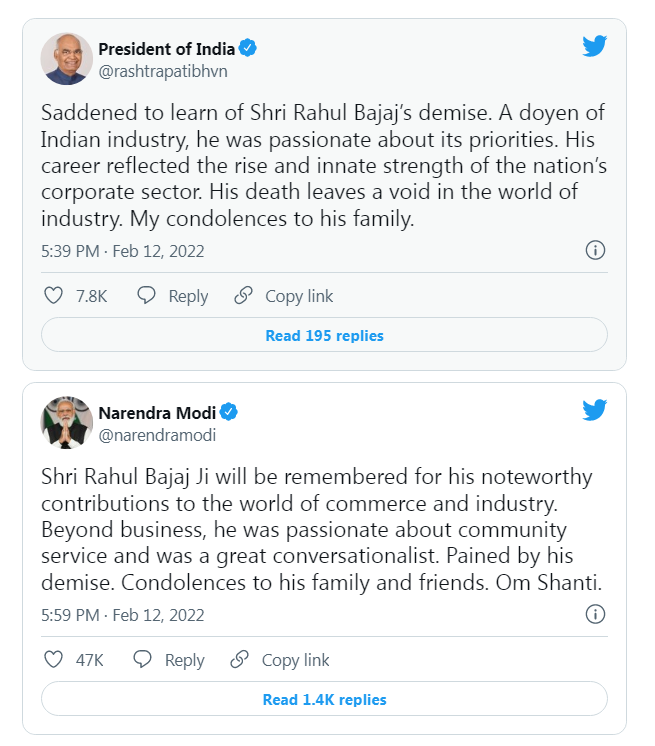Click info icon on President's tweet

tap(594, 250)
